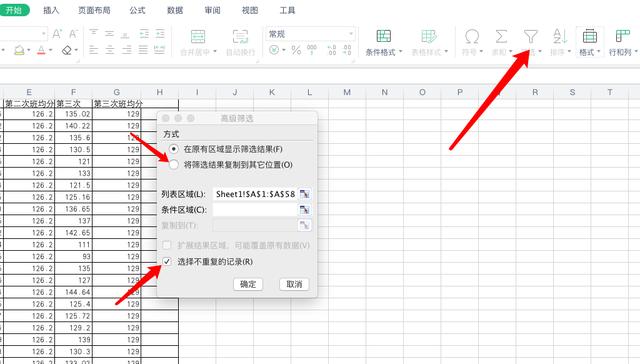Click the Sum sigma icon
The width and height of the screenshot is (640, 364).
(x=501, y=37)
